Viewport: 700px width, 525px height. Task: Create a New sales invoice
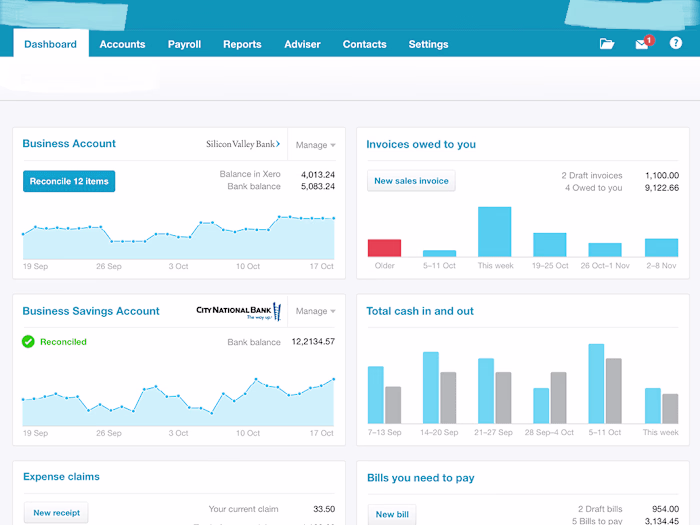coord(411,181)
